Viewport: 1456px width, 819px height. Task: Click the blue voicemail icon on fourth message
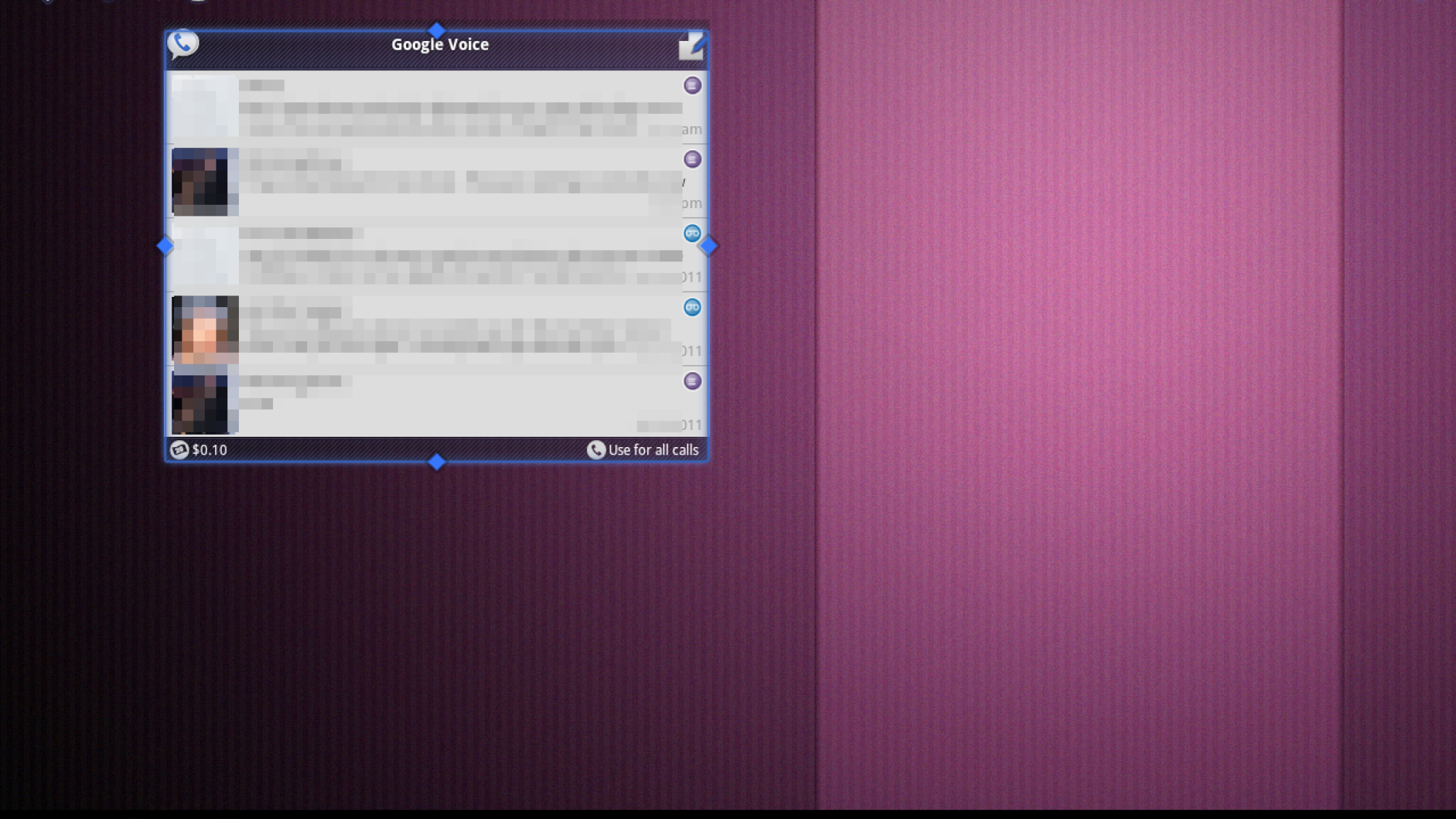692,307
